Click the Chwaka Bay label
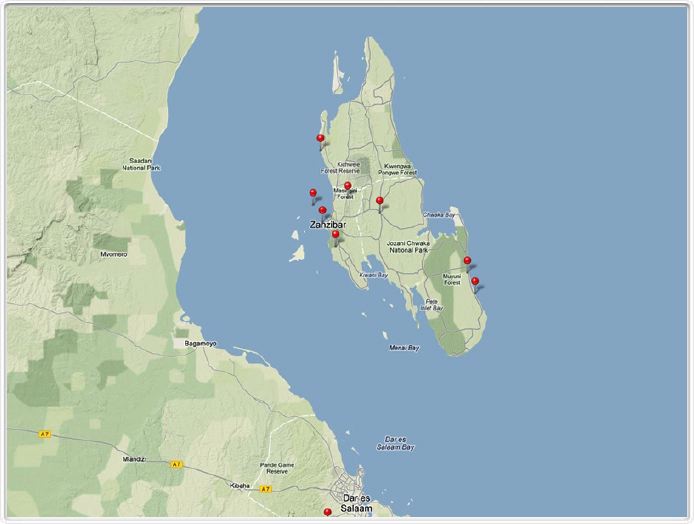This screenshot has width=694, height=524. coord(439,214)
